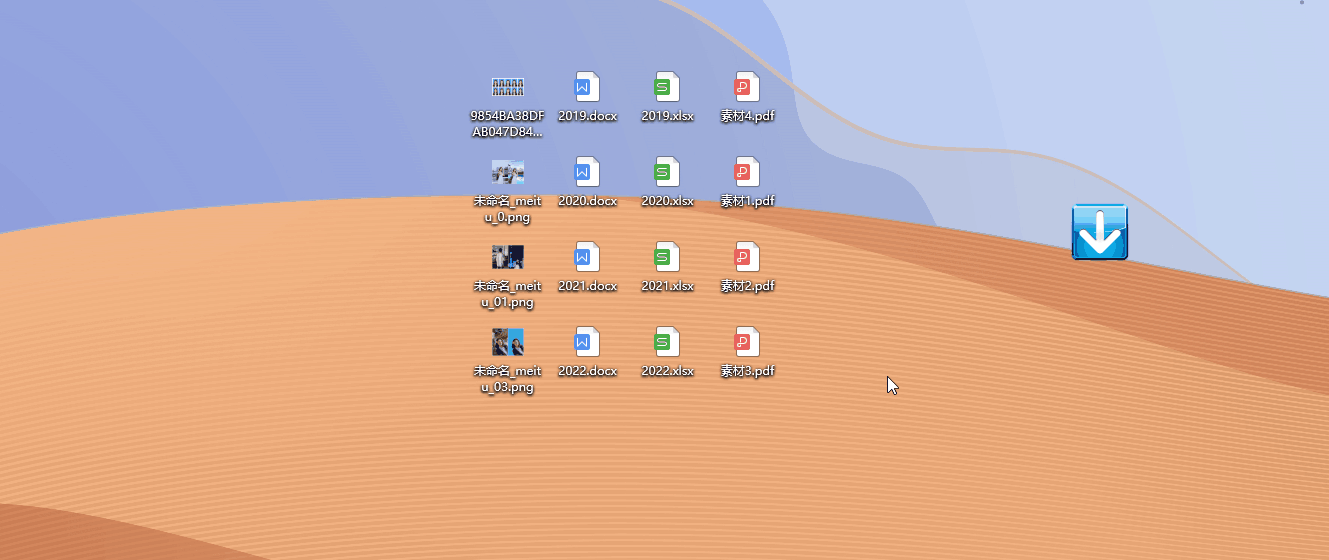Viewport: 1329px width, 560px height.
Task: Click the 素材4.pdf file name label
Action: point(748,116)
